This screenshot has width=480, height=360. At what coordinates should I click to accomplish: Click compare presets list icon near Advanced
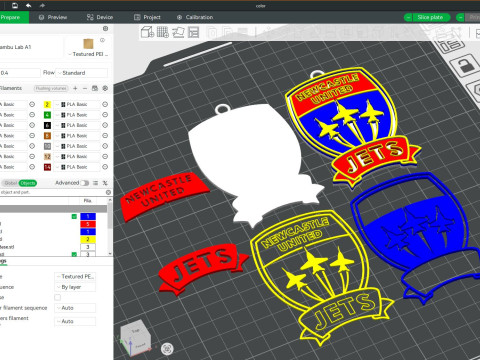96,183
